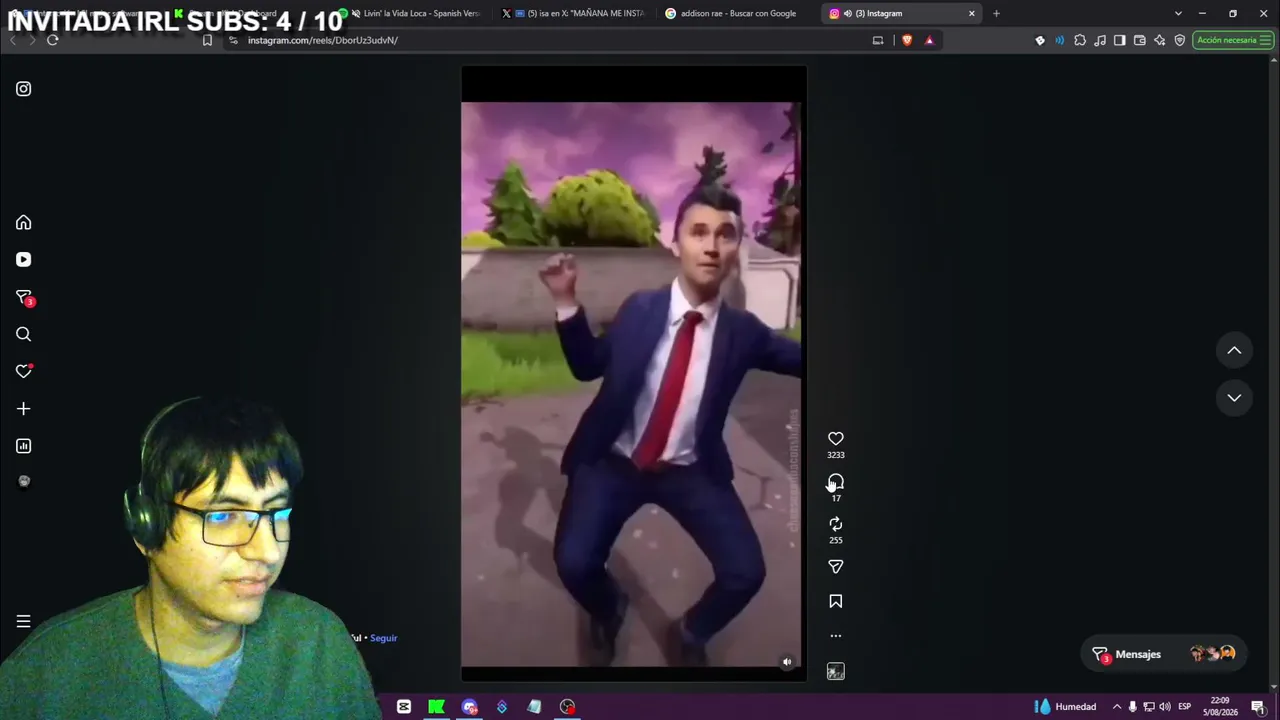This screenshot has width=1280, height=720.
Task: Mute the reel's sound
Action: coord(787,662)
